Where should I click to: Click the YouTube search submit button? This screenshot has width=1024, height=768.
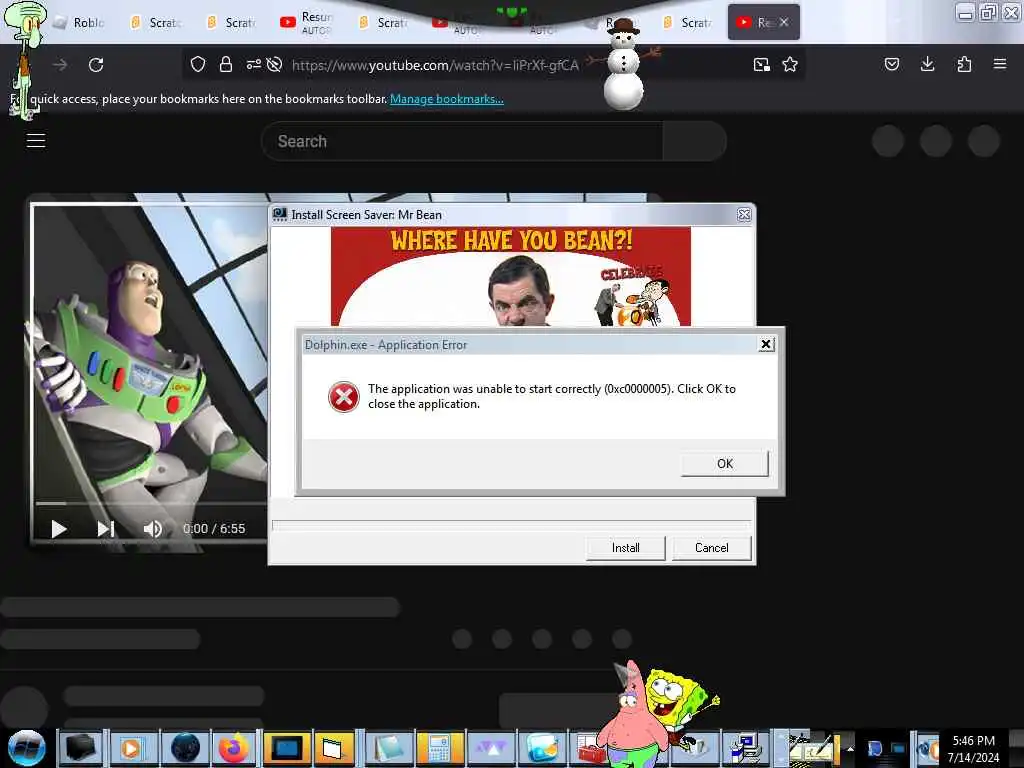click(694, 141)
